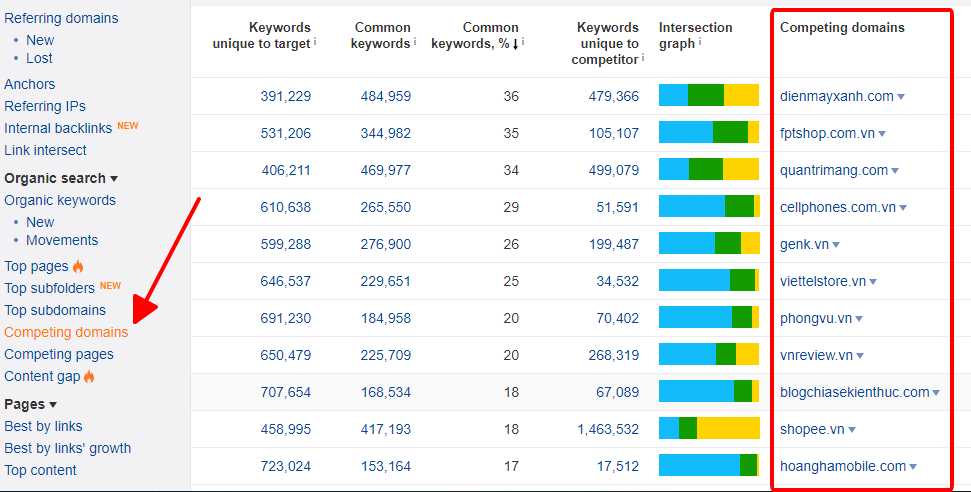This screenshot has height=492, width=971.
Task: Expand dropdown for shopee.vn
Action: click(x=852, y=431)
